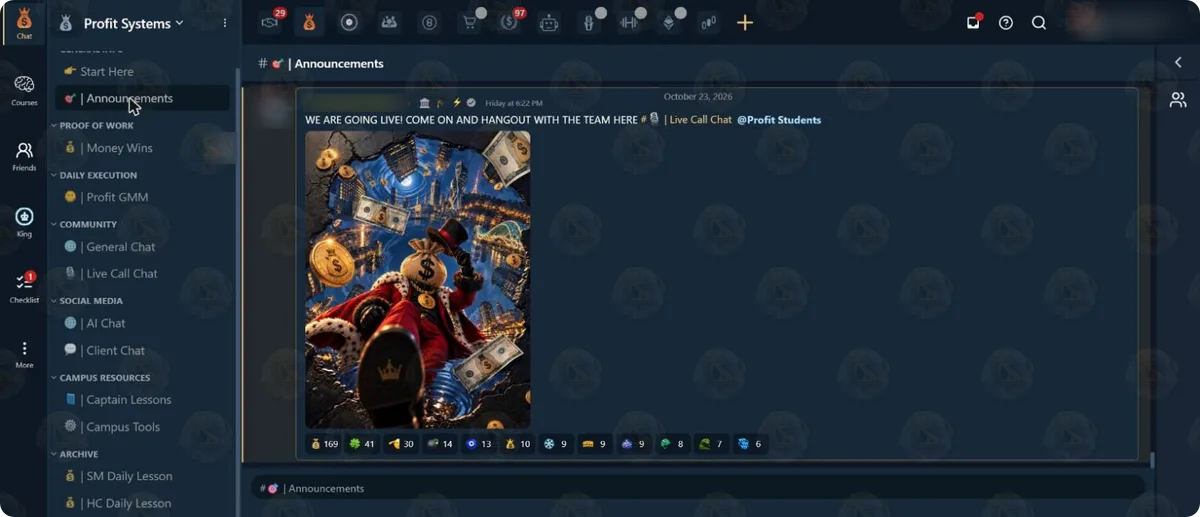Open the Checklist with notification badge
Viewport: 1200px width, 517px height.
[x=24, y=288]
